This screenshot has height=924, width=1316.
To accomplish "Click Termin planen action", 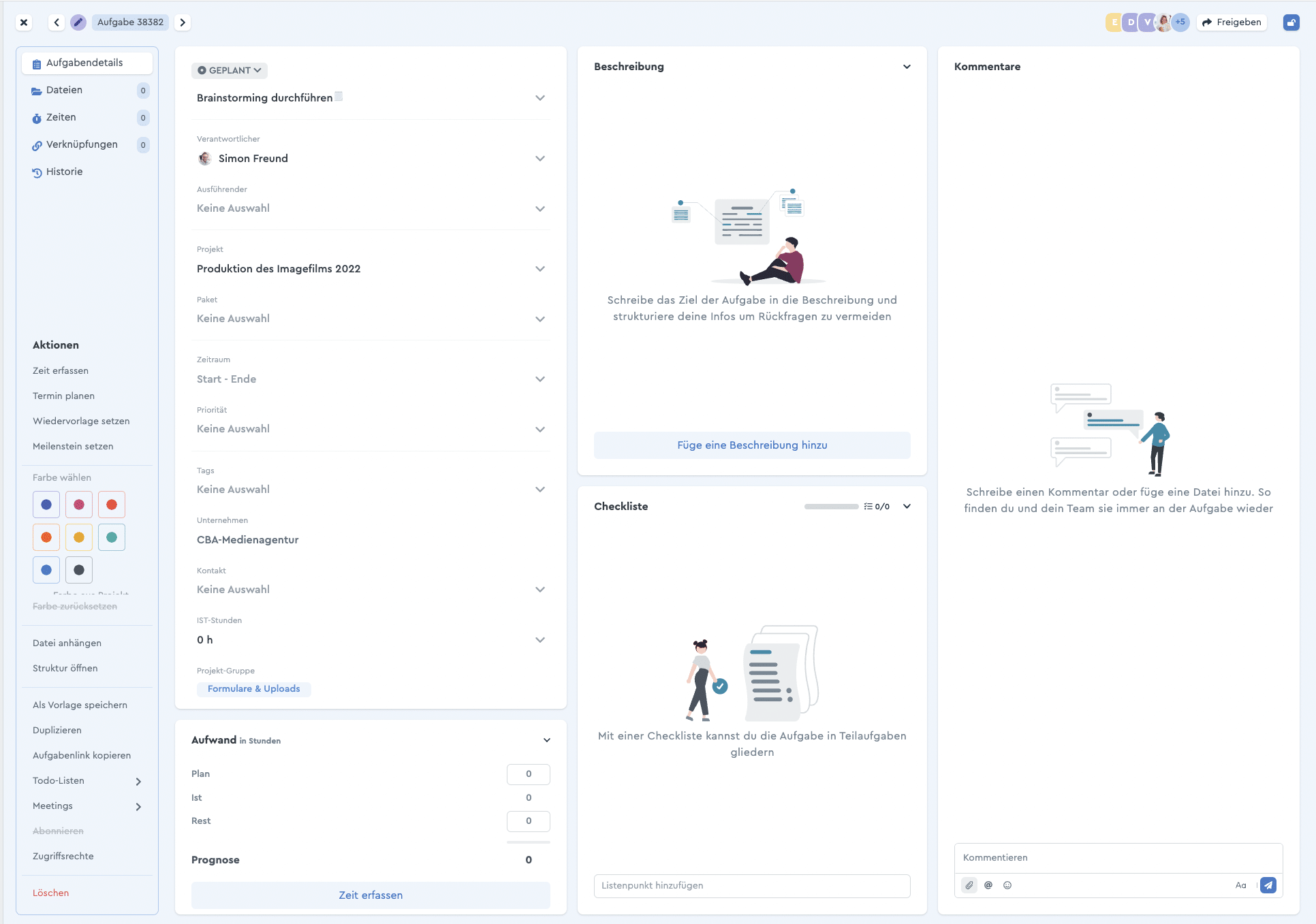I will (63, 396).
